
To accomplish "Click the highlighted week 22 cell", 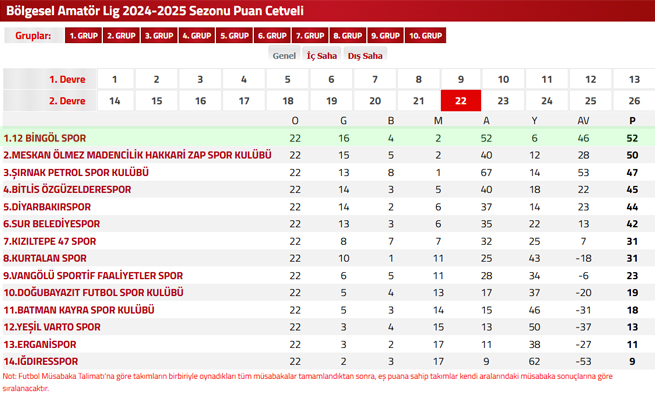I will click(x=461, y=101).
